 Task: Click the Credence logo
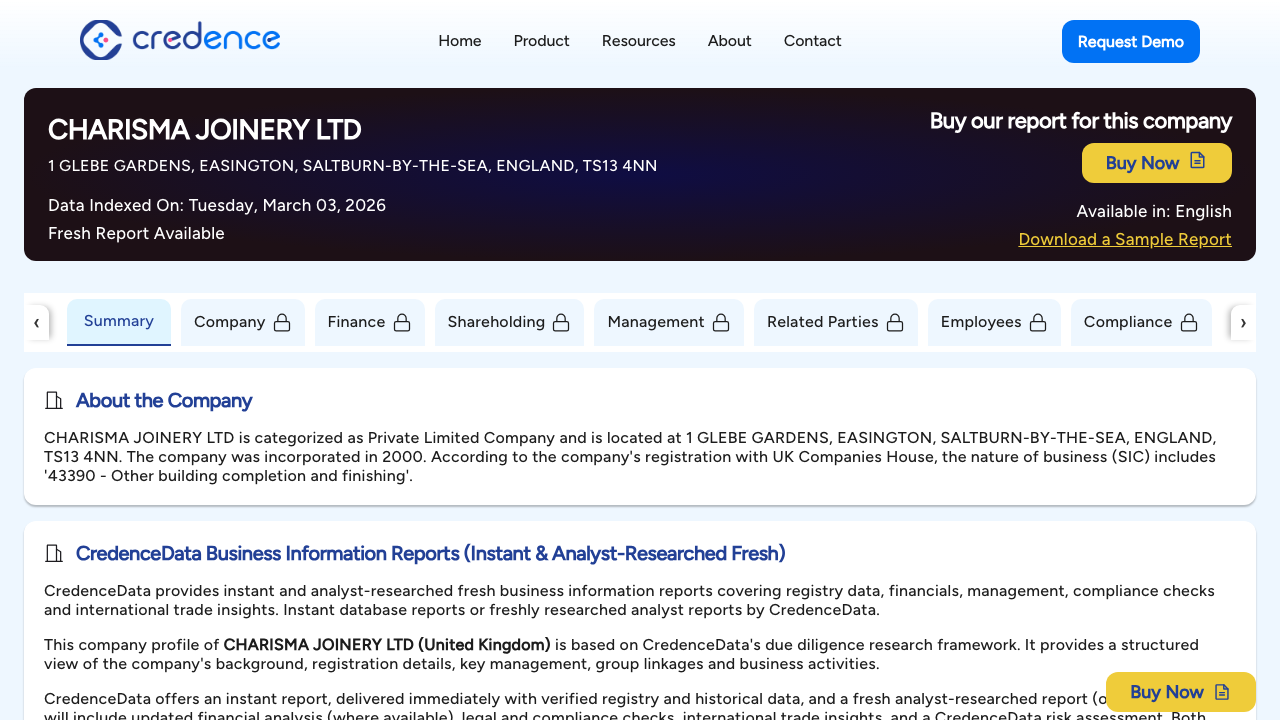[x=180, y=40]
